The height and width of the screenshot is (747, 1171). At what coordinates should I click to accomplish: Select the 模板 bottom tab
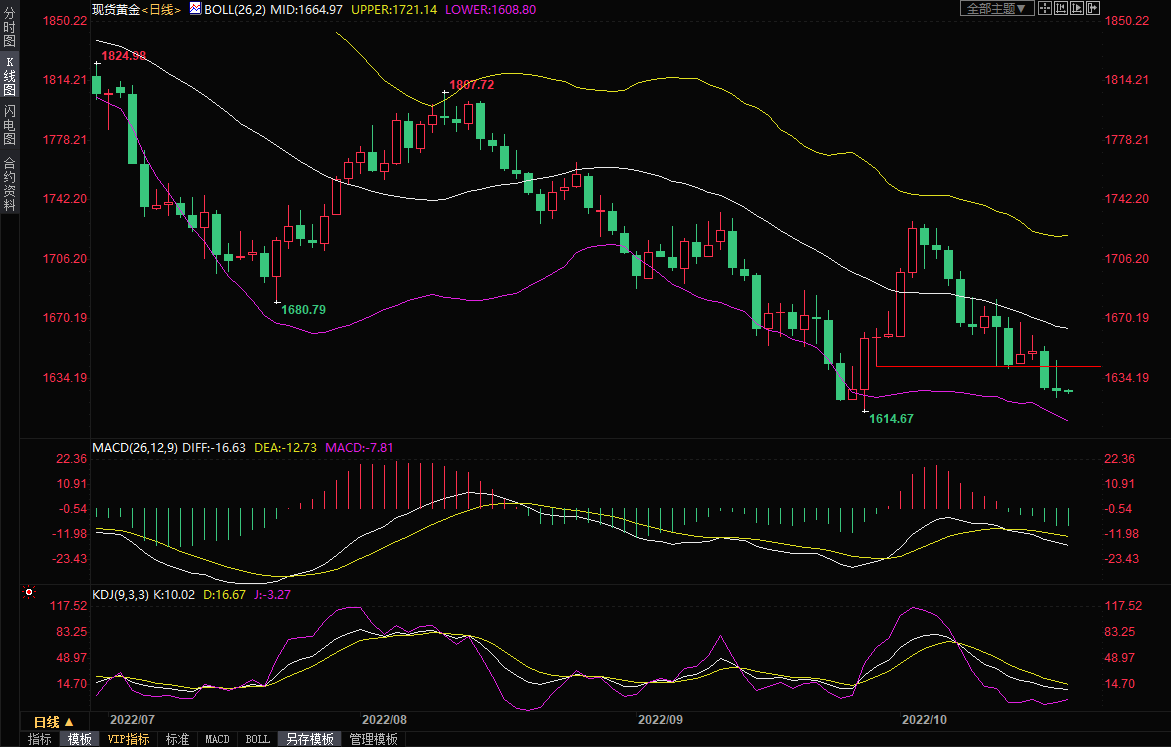click(x=80, y=739)
